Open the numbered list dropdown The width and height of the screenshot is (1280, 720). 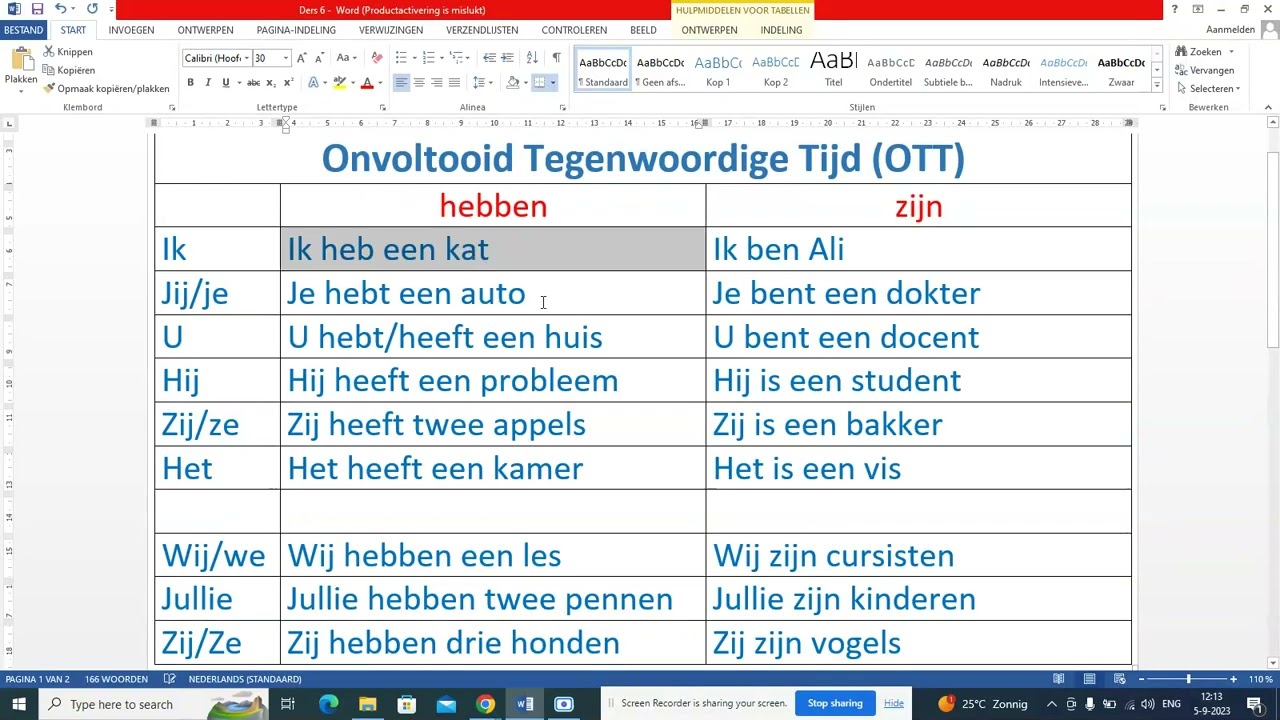click(443, 58)
